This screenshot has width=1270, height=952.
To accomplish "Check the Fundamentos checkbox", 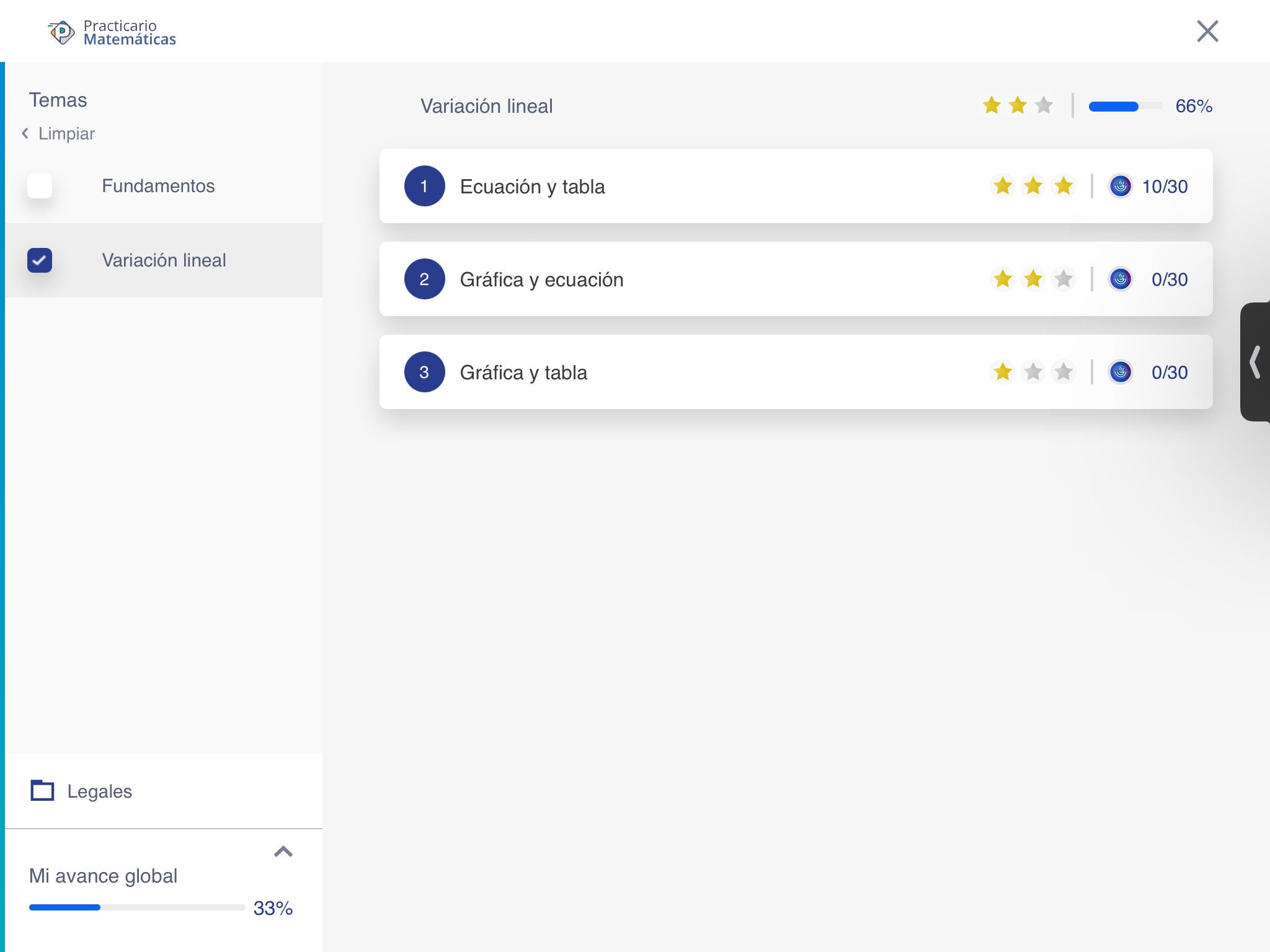I will tap(40, 186).
